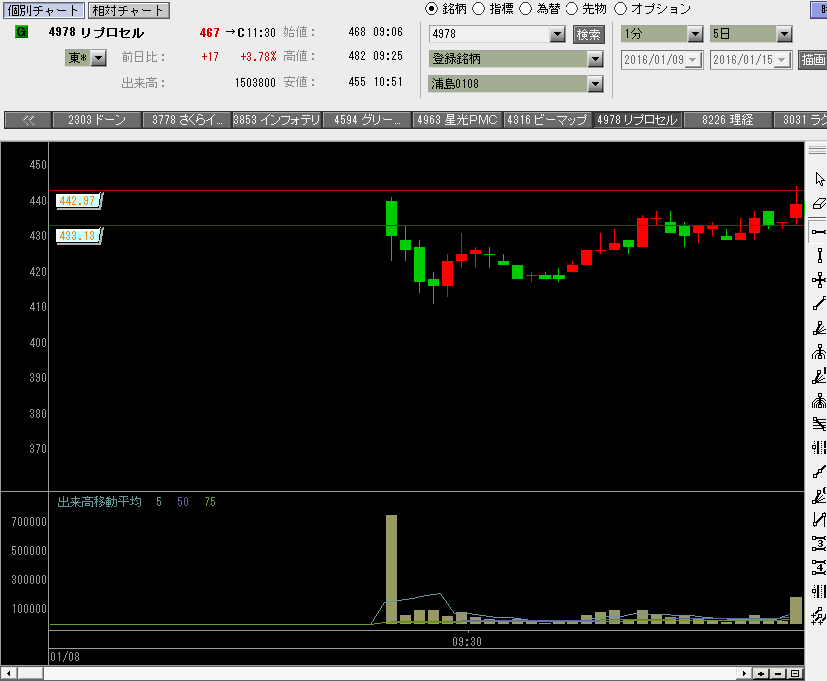Viewport: 827px width, 681px height.
Task: Click the volume moving average 5 label
Action: tap(159, 502)
